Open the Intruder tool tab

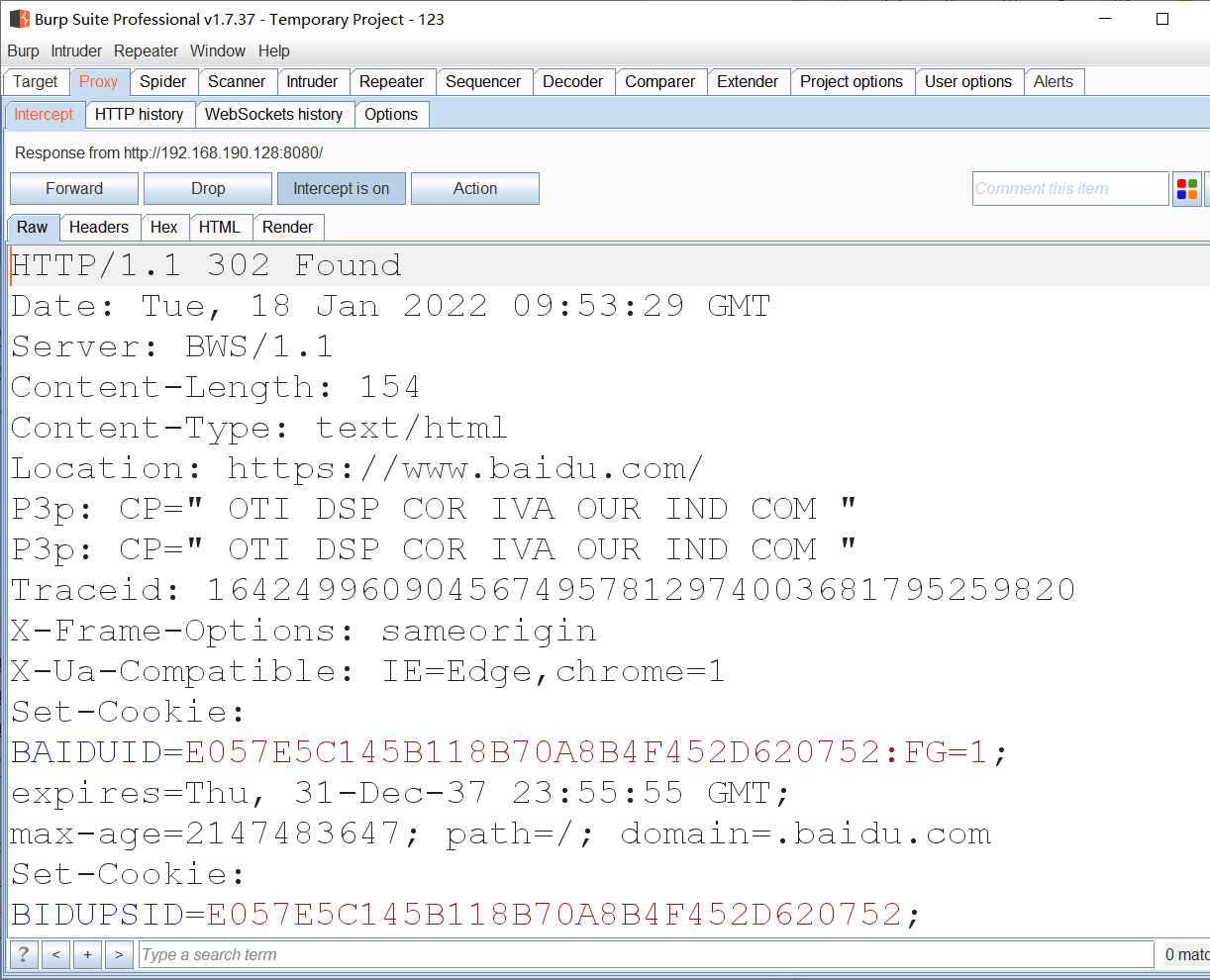click(312, 82)
